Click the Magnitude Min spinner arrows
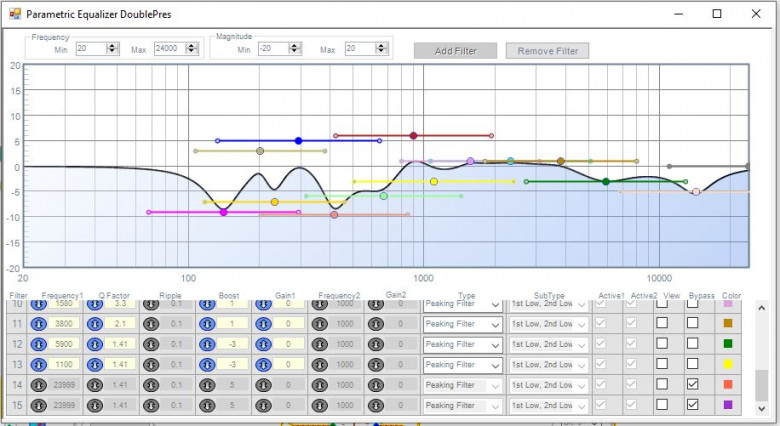The image size is (780, 426). pyautogui.click(x=295, y=48)
